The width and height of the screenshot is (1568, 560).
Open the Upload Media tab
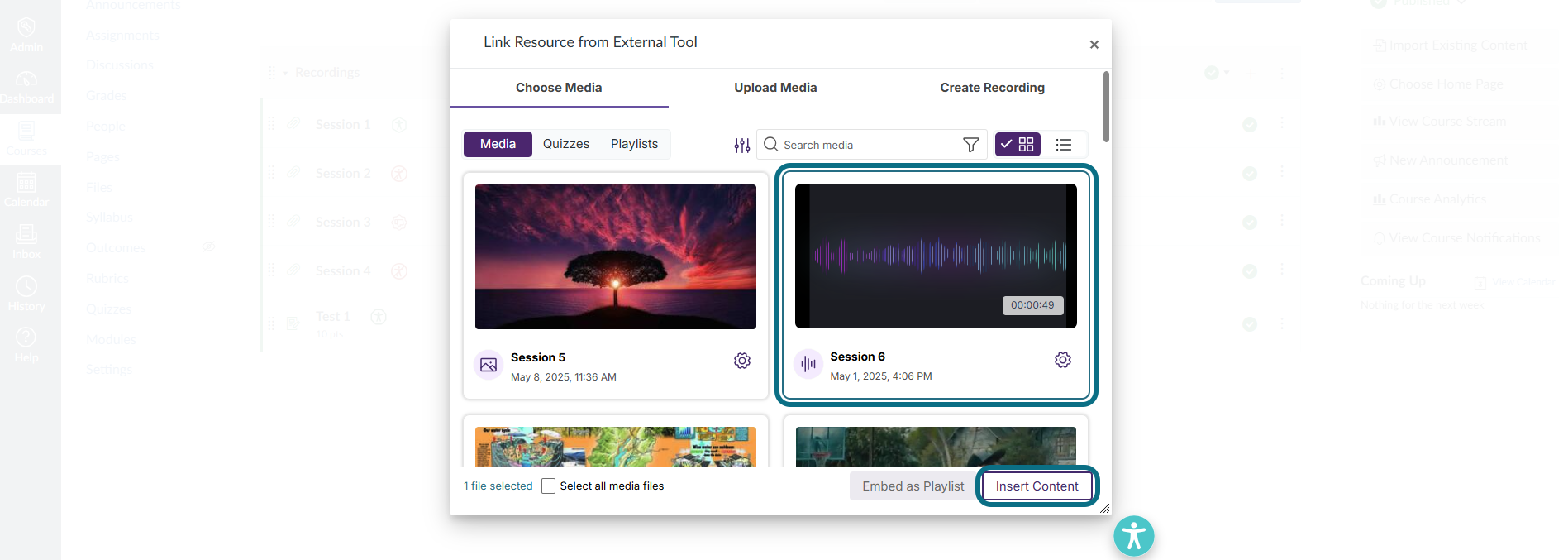tap(775, 88)
